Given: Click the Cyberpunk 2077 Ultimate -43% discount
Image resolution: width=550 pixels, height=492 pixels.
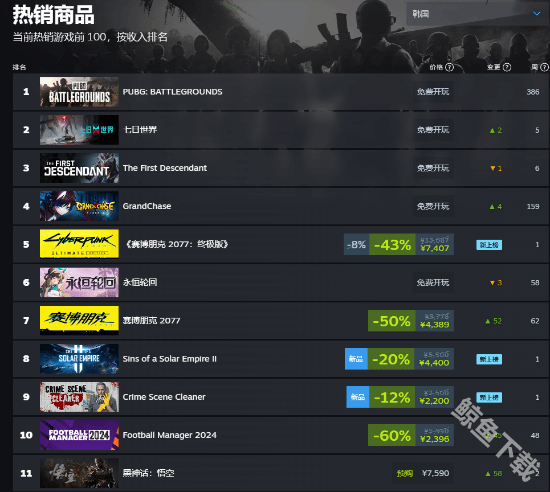Looking at the screenshot, I should (x=392, y=244).
